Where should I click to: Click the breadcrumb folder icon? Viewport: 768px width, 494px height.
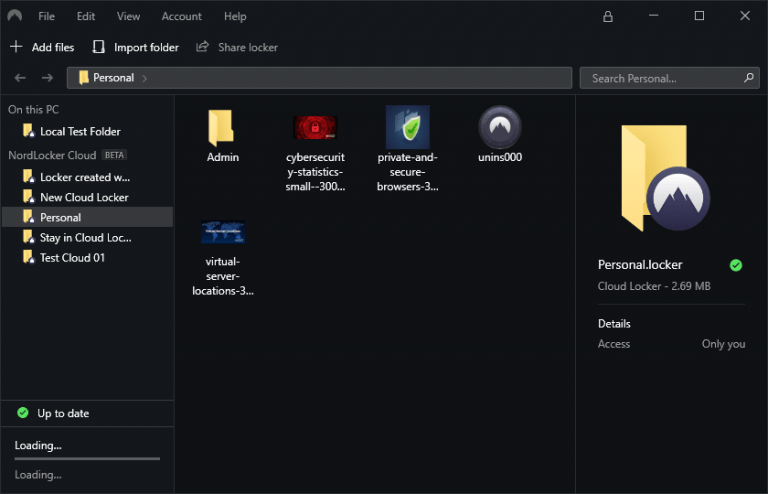[x=84, y=77]
